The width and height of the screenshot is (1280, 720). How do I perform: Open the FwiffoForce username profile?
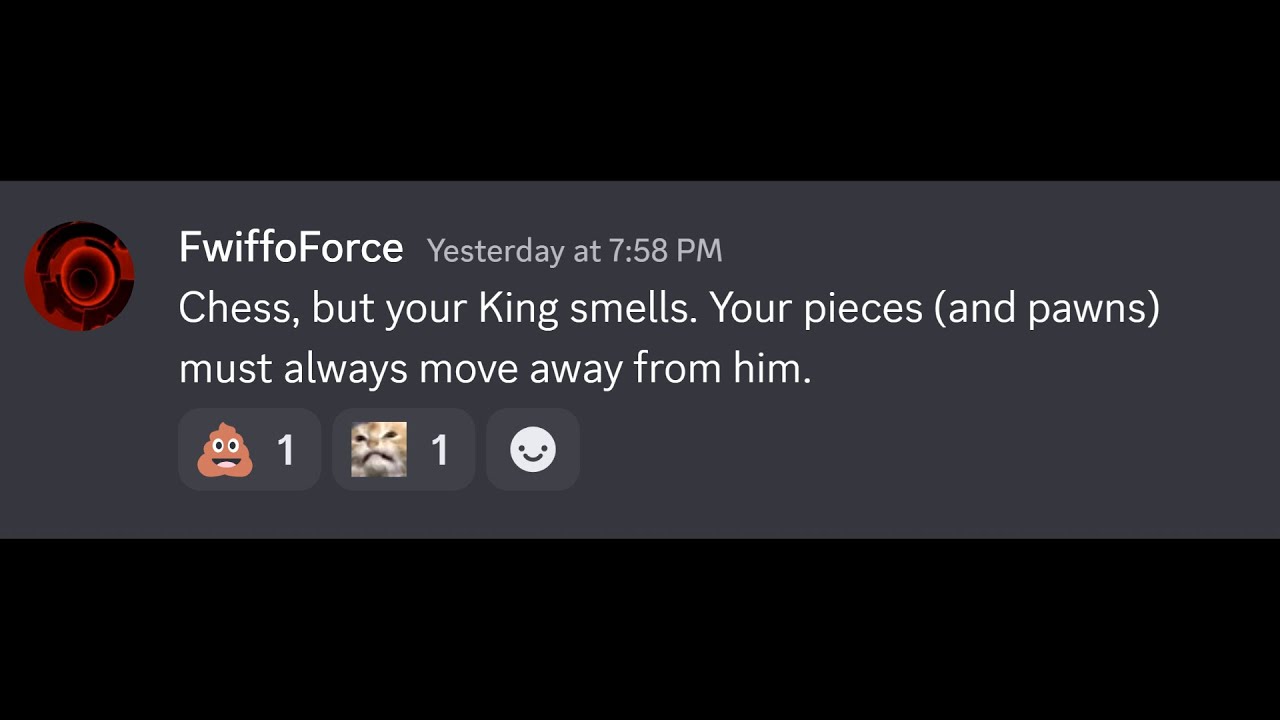click(291, 247)
